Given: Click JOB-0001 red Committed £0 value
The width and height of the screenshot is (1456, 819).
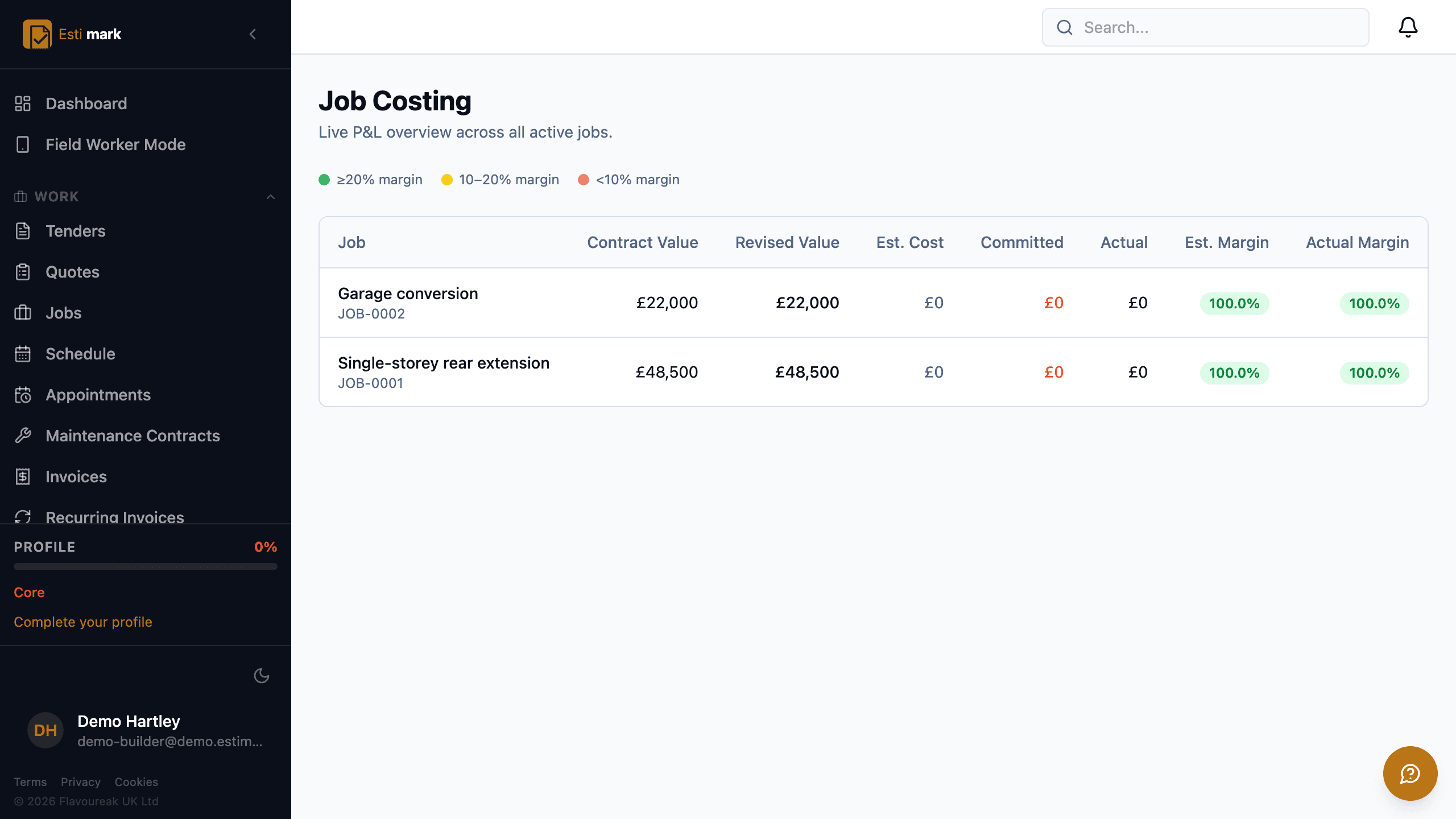Looking at the screenshot, I should coord(1054,372).
